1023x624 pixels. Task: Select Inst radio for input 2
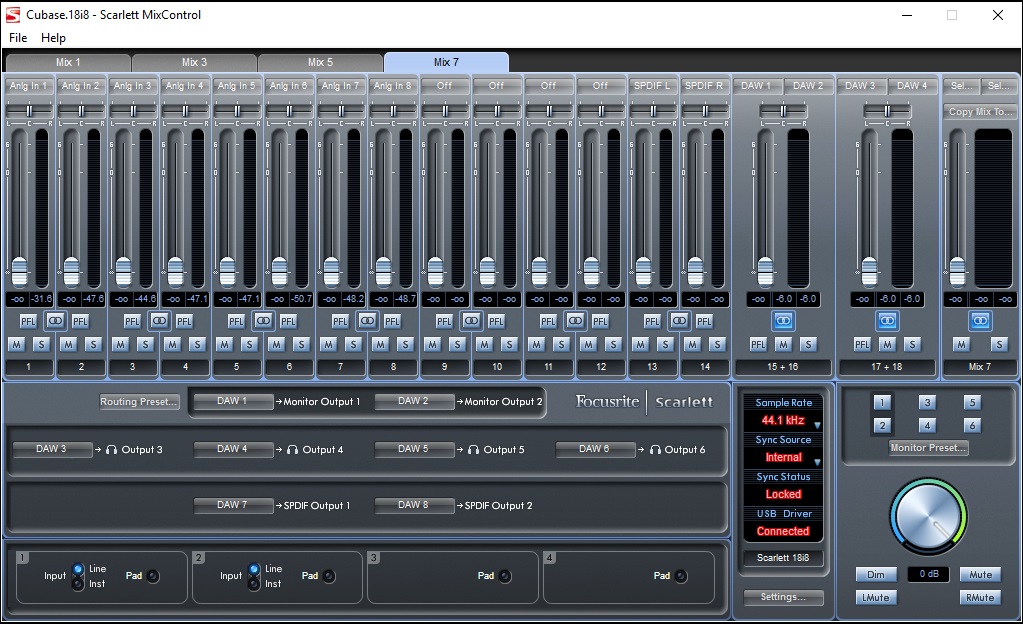tap(253, 583)
